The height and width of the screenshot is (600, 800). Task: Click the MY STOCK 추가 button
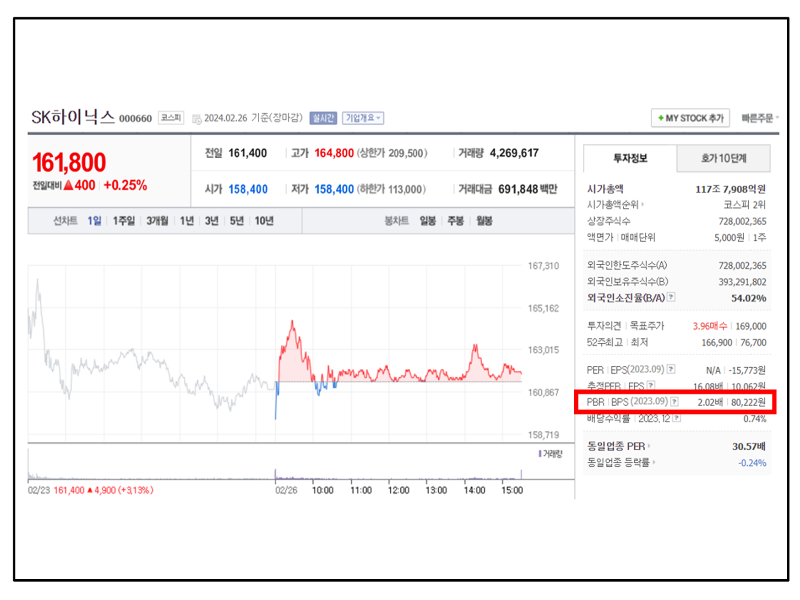(x=690, y=118)
